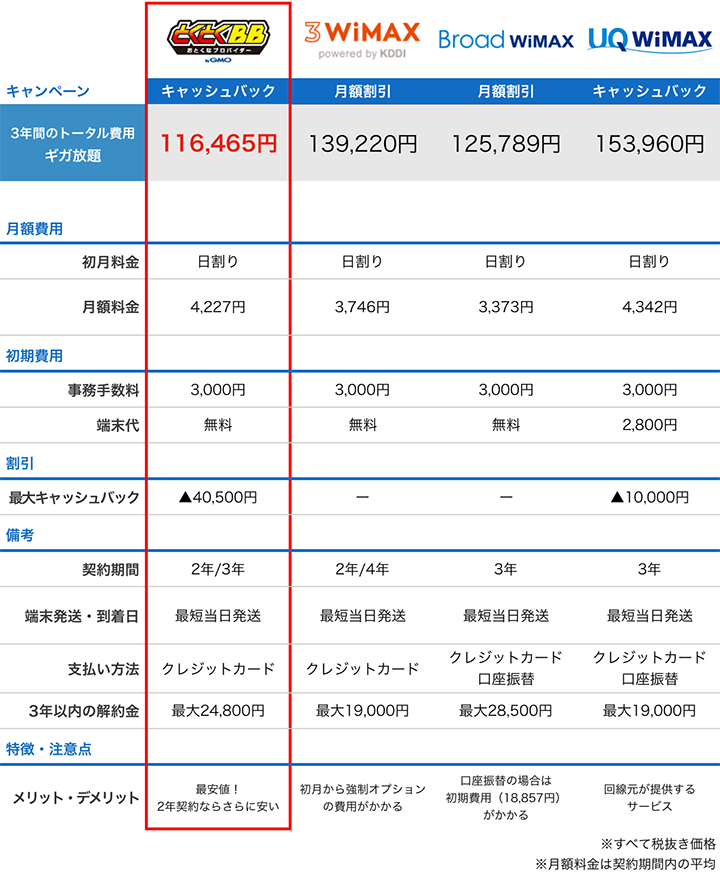Screen dimensions: 720x874
Task: Select the ▲40,500円 cashback value
Action: click(218, 497)
